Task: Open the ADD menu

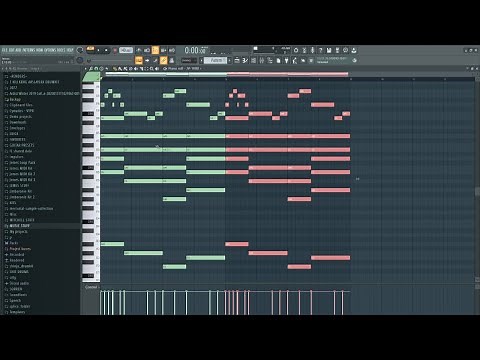Action: 18,50
